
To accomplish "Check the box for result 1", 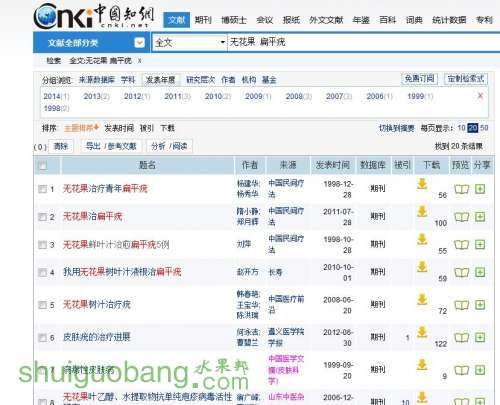I will click(x=42, y=189).
